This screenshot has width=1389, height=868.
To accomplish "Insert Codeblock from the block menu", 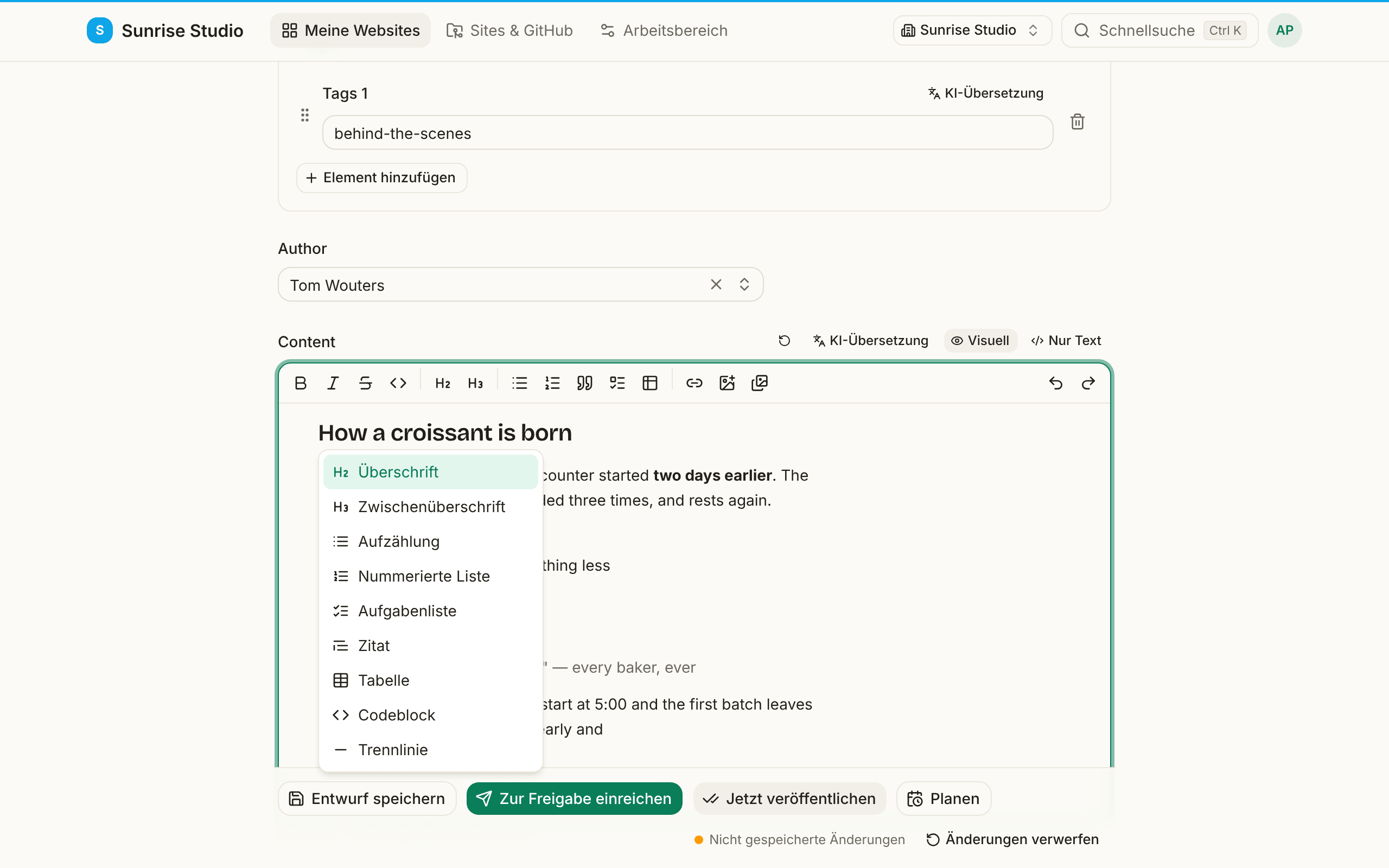I will pos(430,716).
